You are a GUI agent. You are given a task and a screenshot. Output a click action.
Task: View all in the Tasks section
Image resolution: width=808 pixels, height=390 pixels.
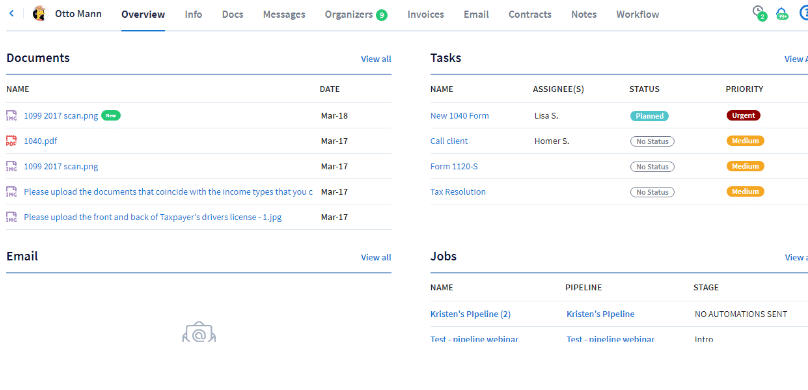(796, 59)
